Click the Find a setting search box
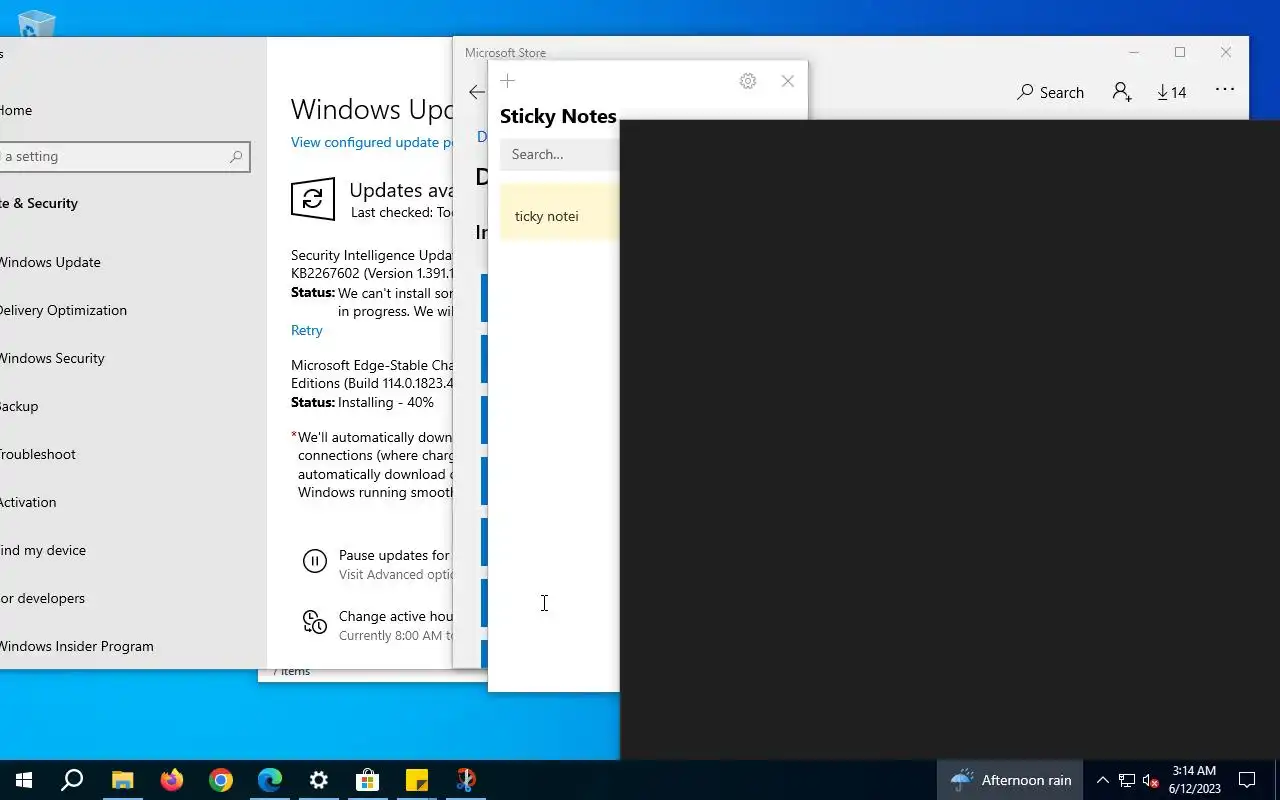The width and height of the screenshot is (1280, 800). pos(125,156)
